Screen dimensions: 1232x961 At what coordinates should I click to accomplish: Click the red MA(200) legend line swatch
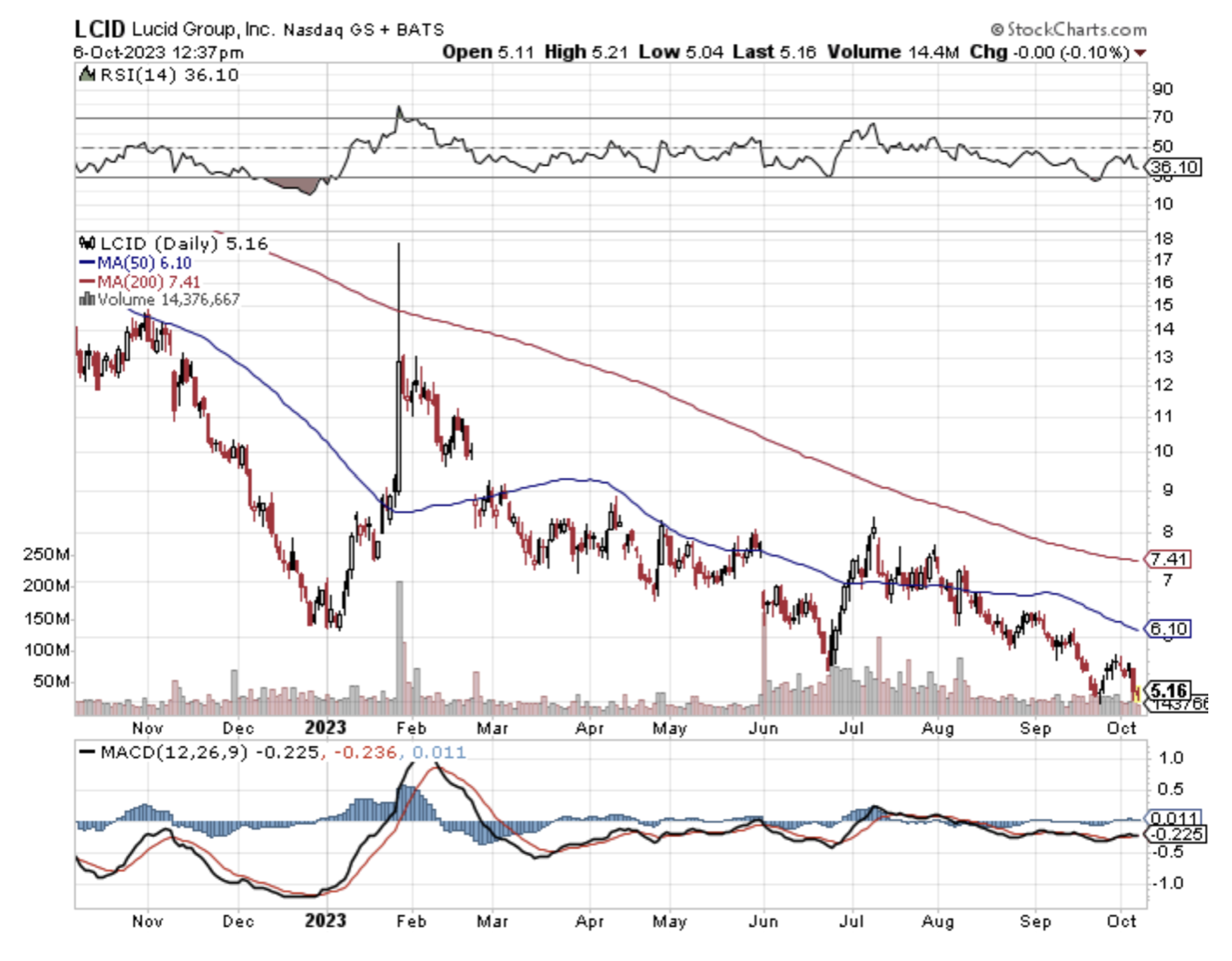(87, 282)
